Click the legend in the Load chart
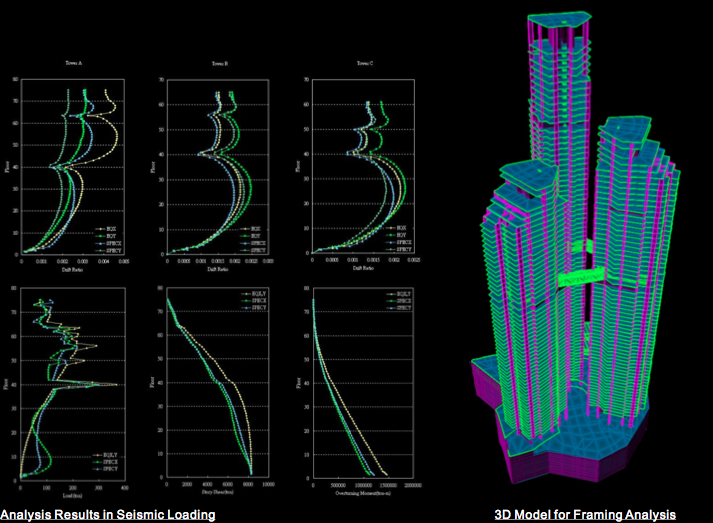The image size is (713, 523). (x=111, y=461)
